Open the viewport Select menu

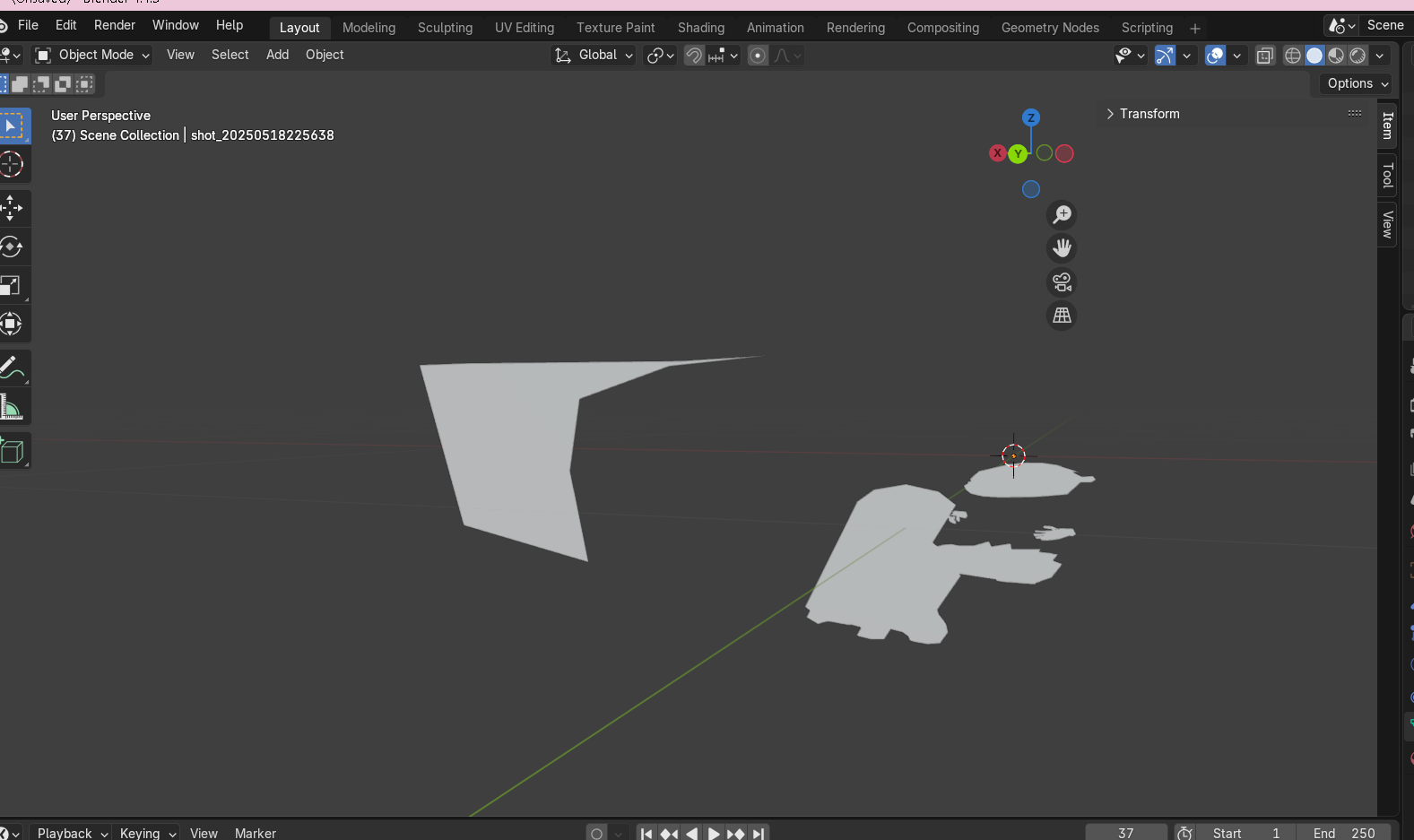click(230, 55)
